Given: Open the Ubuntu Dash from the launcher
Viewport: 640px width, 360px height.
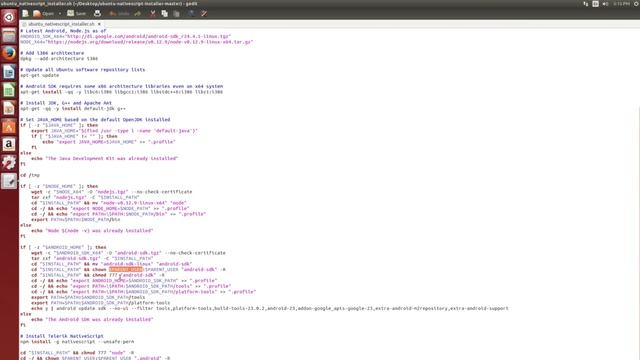Looking at the screenshot, I should pos(9,17).
